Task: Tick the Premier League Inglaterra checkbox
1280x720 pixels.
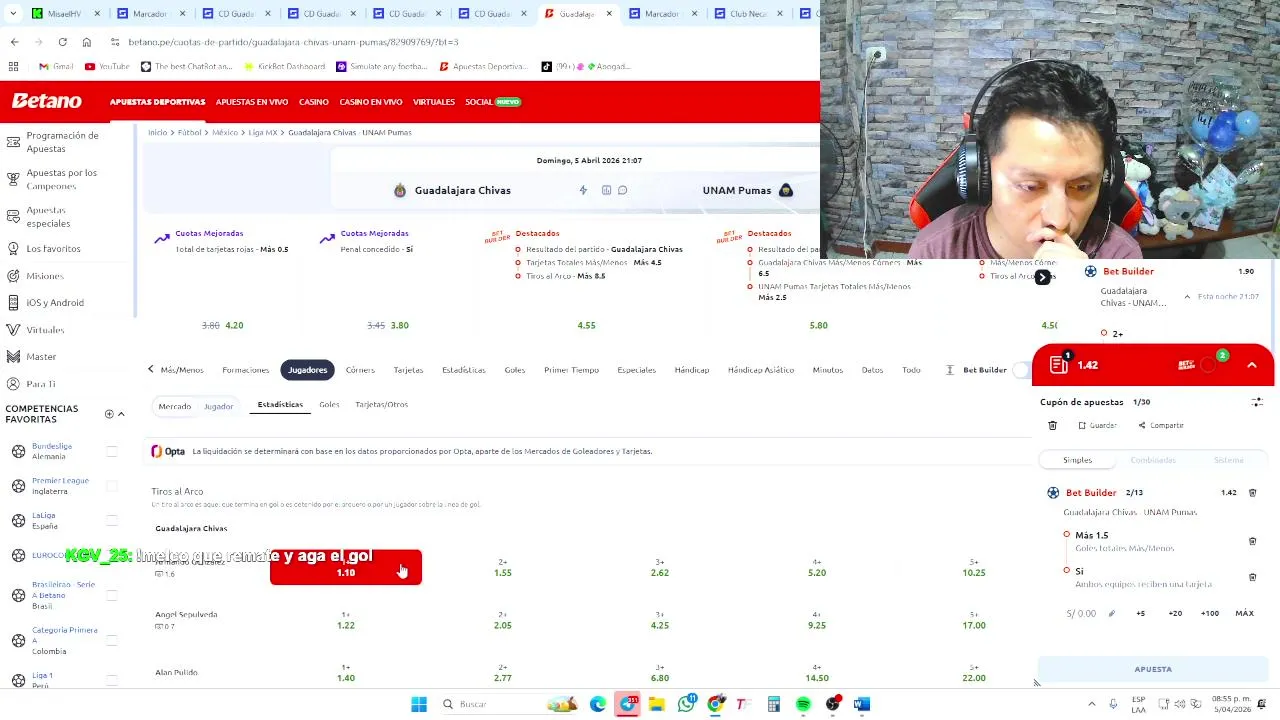Action: 112,486
